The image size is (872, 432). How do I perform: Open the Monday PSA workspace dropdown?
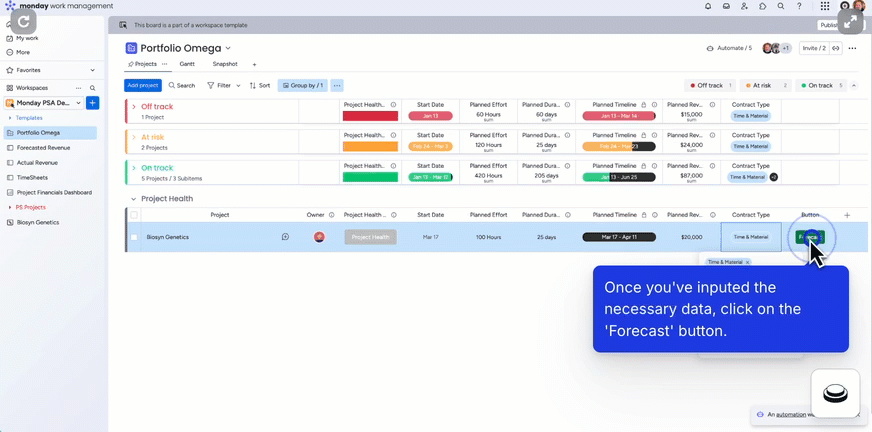point(78,103)
